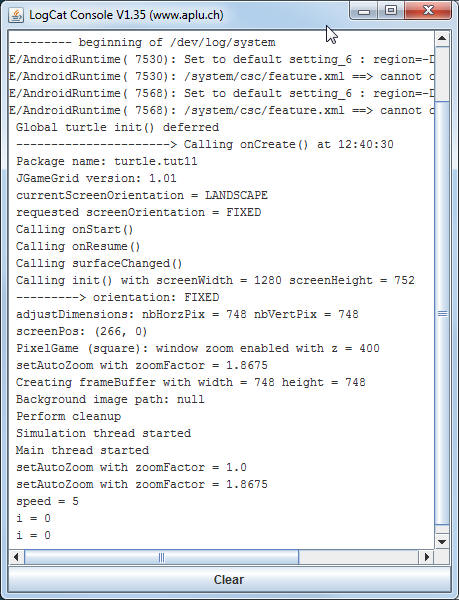This screenshot has width=459, height=600.
Task: Click the vertical scrollbar up arrow
Action: pyautogui.click(x=442, y=39)
